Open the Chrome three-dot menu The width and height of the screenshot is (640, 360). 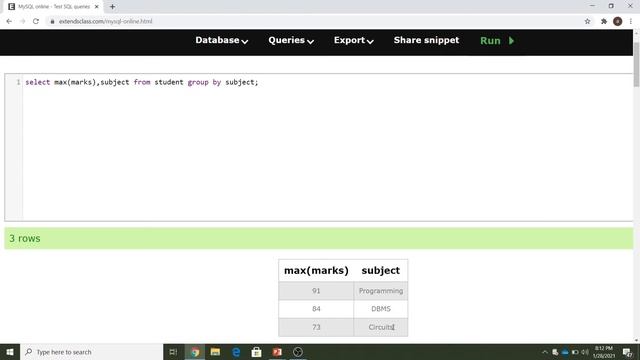click(631, 21)
